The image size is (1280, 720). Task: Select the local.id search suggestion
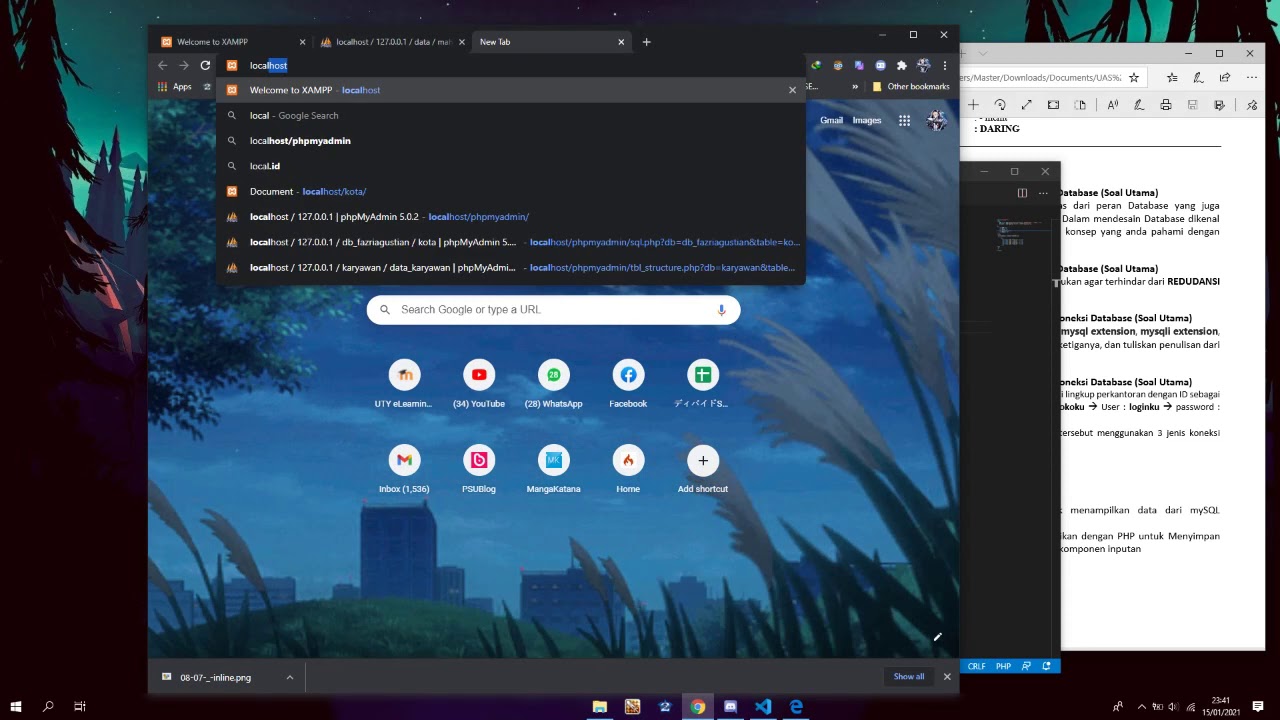click(510, 166)
